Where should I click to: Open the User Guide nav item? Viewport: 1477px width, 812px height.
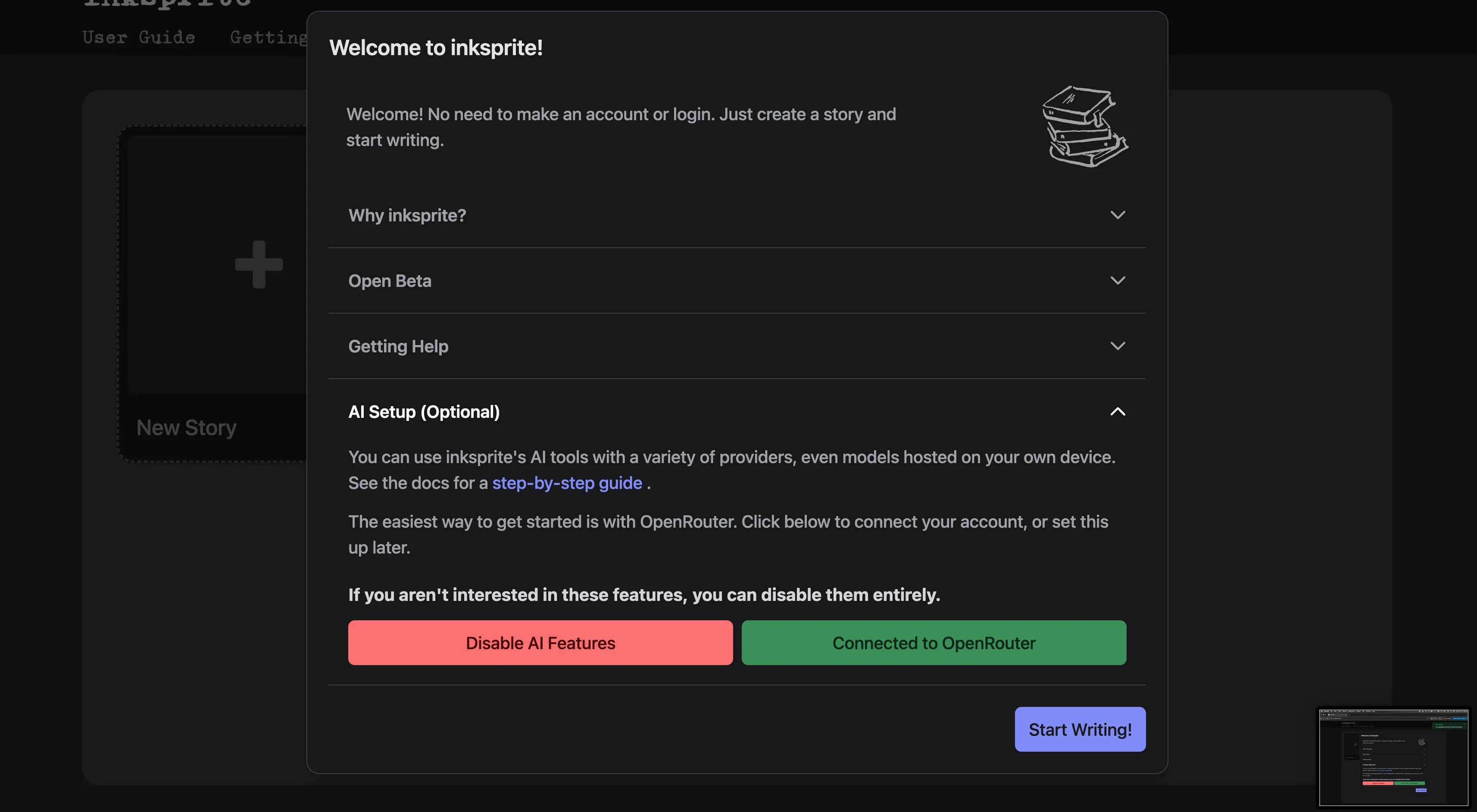point(139,38)
